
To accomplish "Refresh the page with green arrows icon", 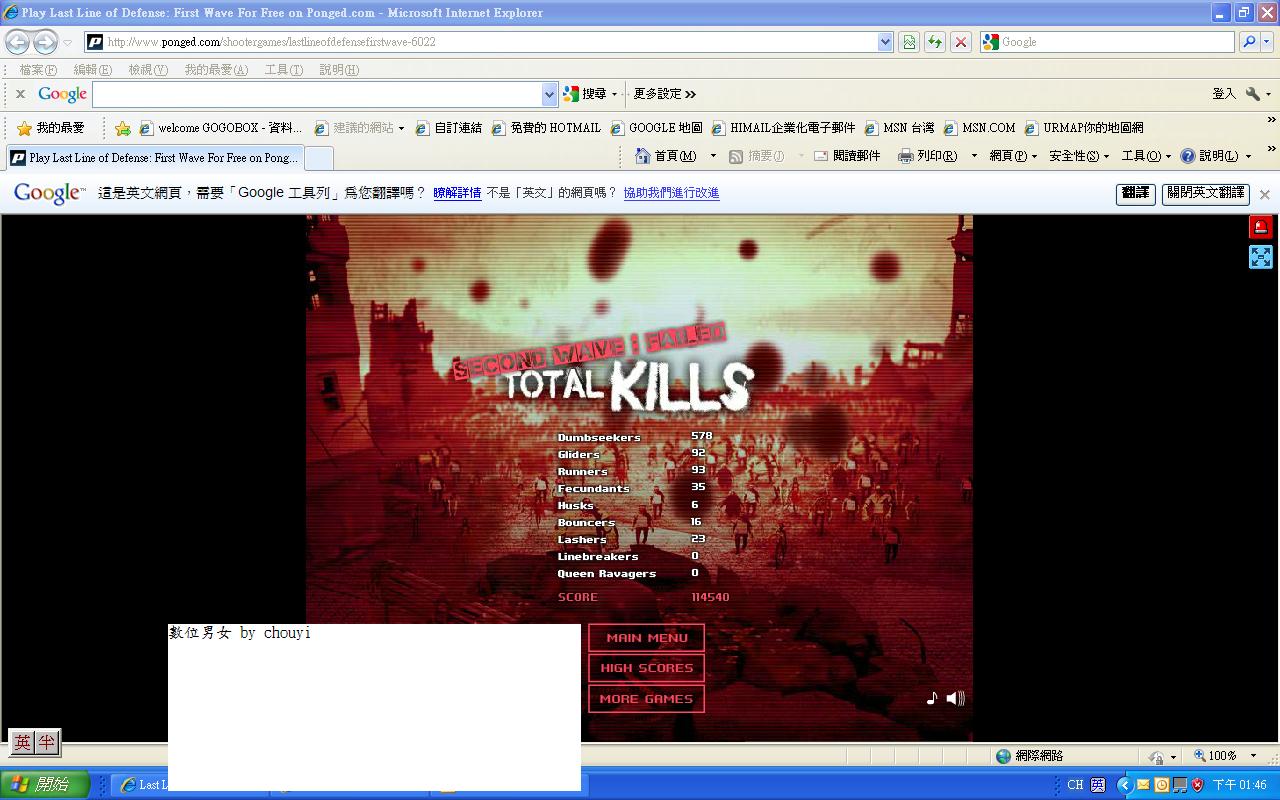I will pos(935,42).
